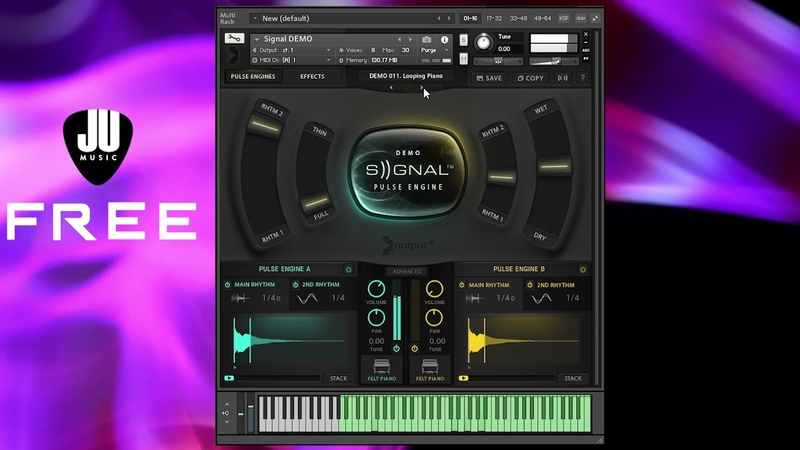Change Engine B 2nd rhythm rate 1/4
The image size is (800, 450).
click(572, 298)
